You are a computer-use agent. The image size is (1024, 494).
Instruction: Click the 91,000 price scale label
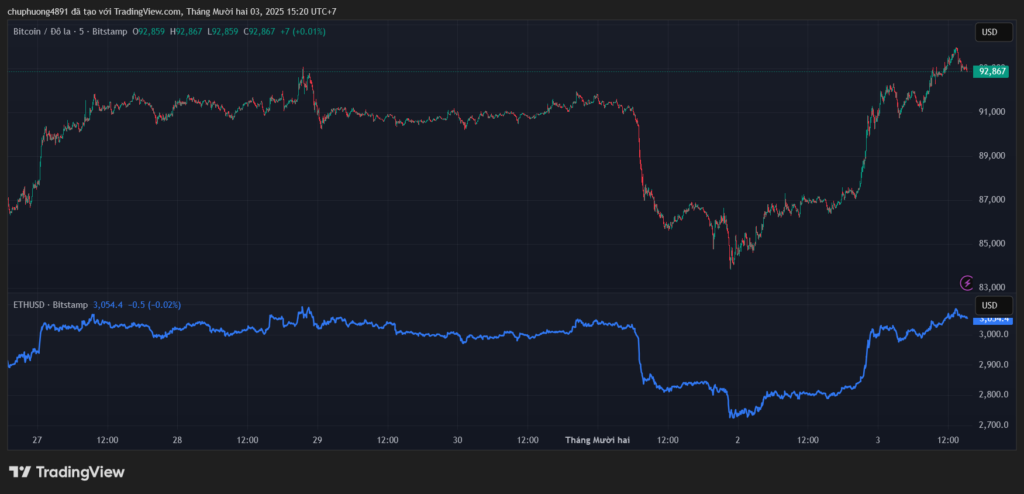(992, 112)
